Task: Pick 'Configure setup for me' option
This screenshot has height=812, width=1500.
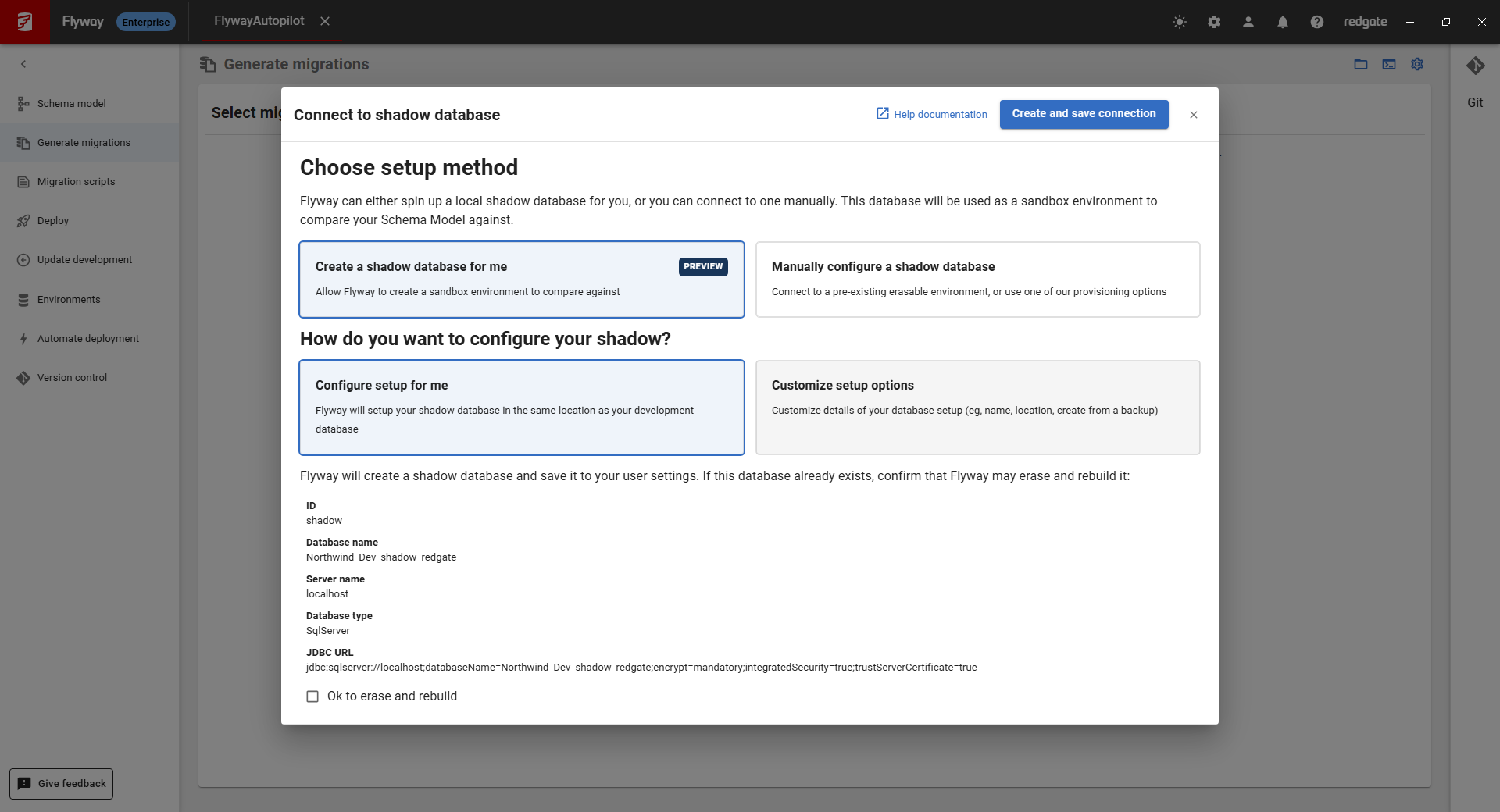Action: click(x=521, y=407)
